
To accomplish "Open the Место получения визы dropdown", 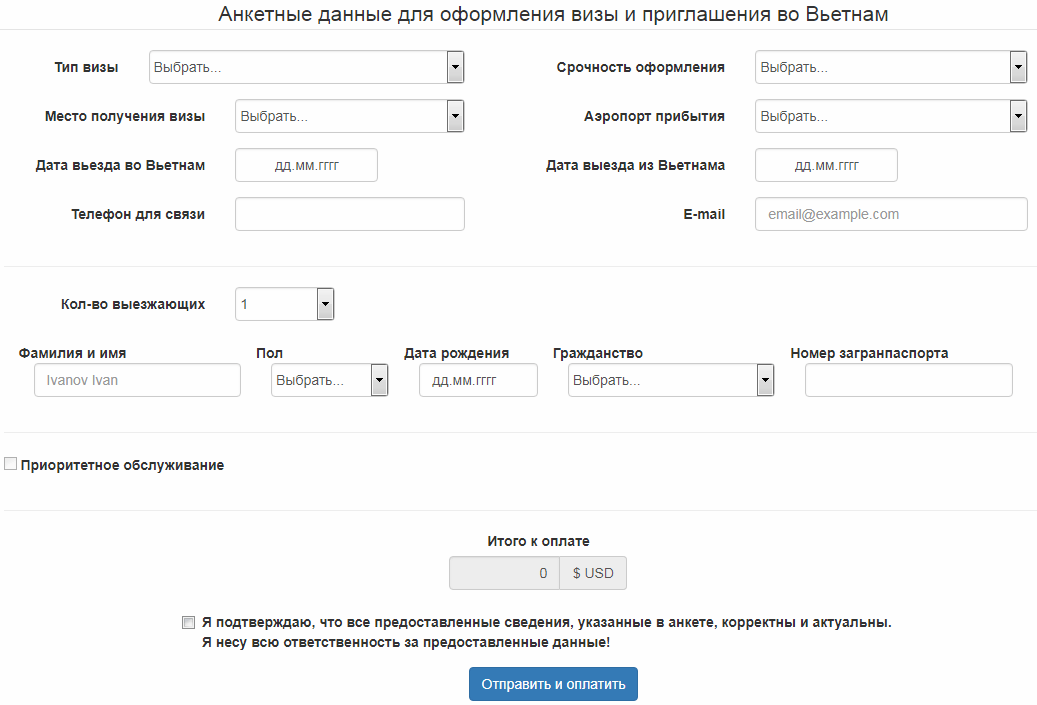I will point(350,116).
